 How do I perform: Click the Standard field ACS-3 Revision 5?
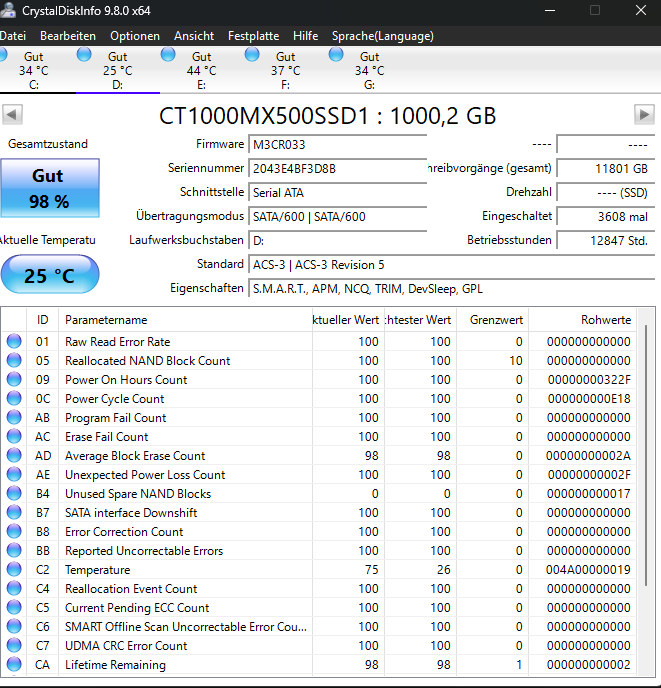[x=452, y=265]
